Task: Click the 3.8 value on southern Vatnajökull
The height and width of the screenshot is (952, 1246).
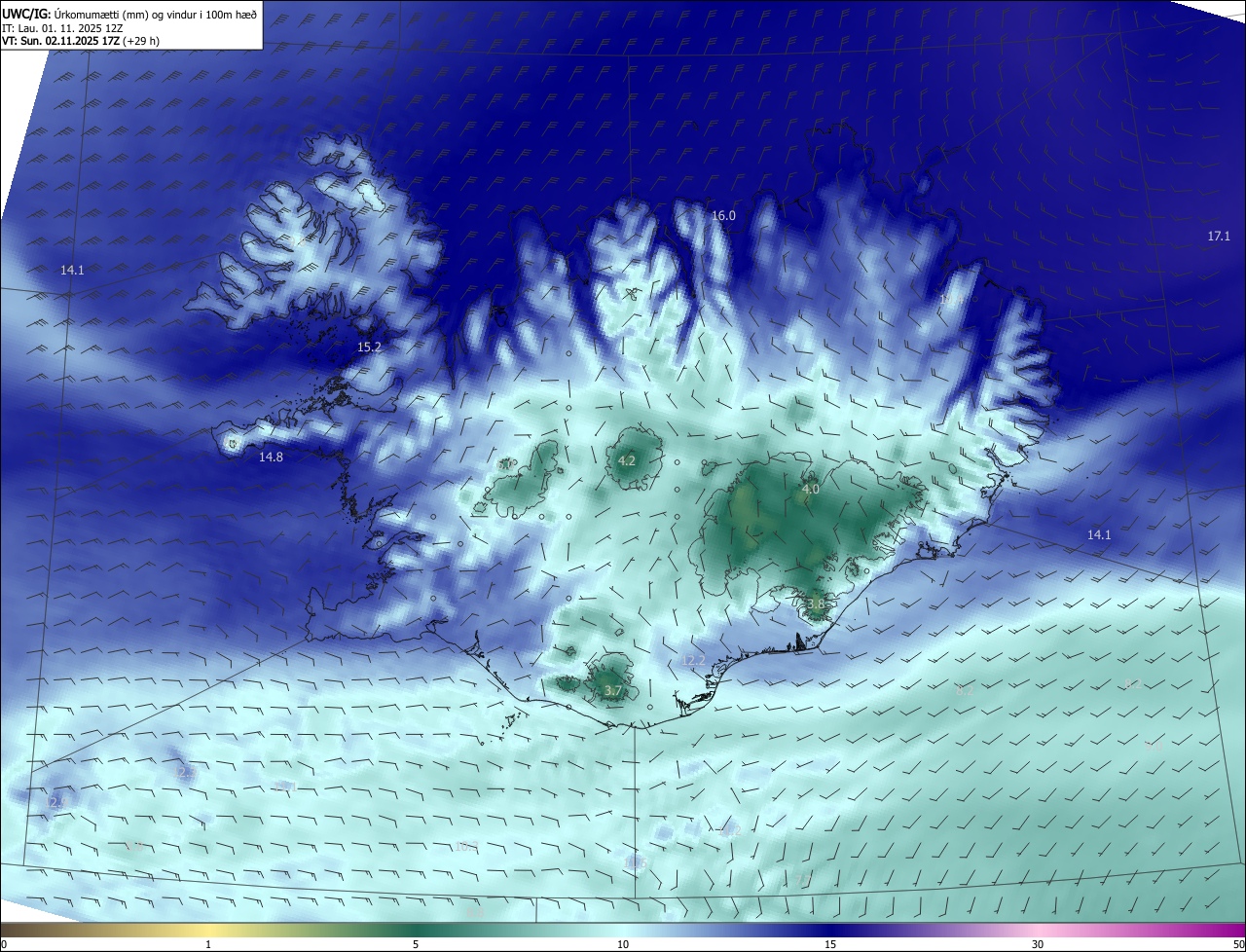Action: (816, 604)
